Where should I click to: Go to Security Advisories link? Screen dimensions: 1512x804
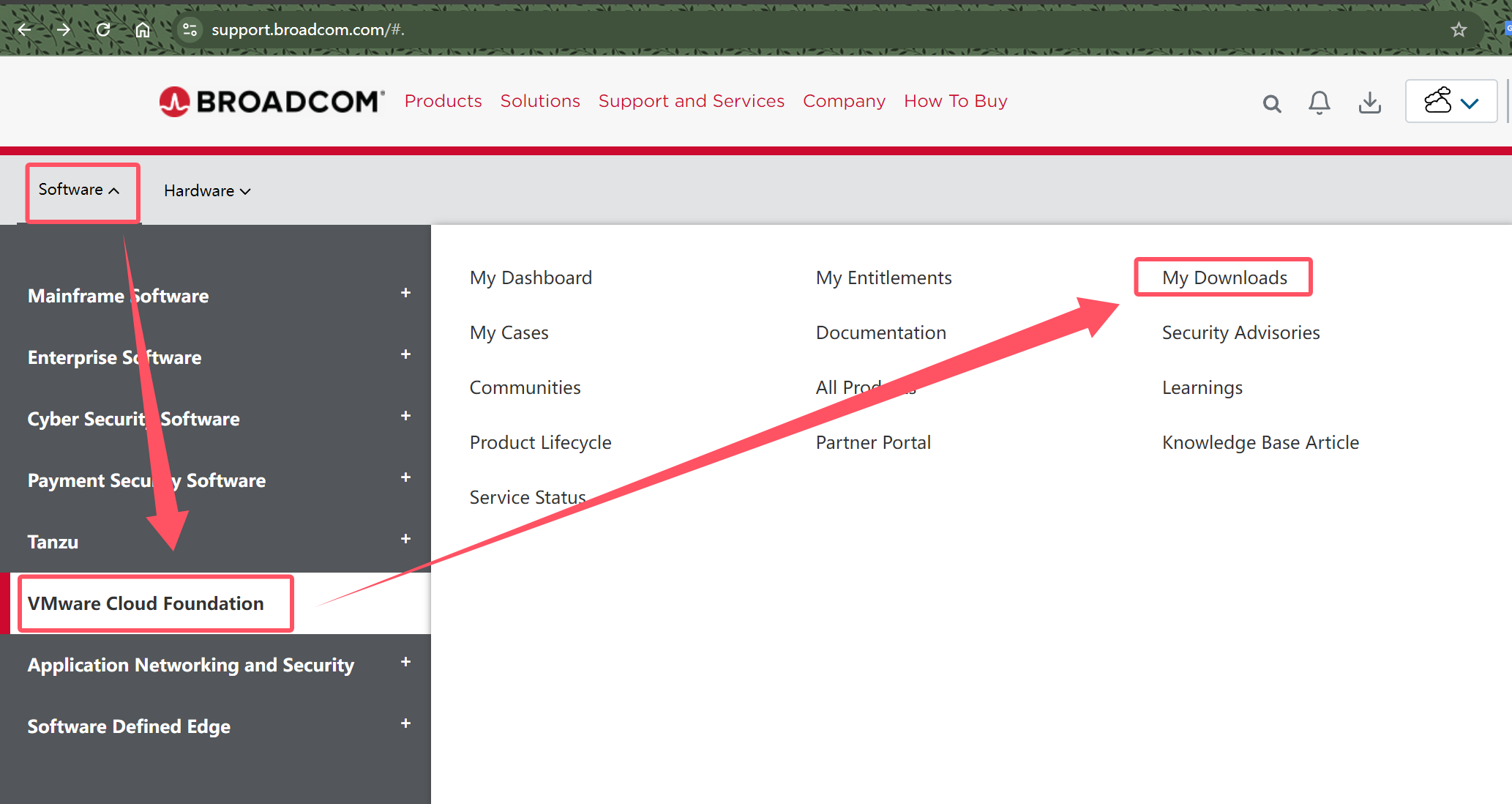point(1240,332)
